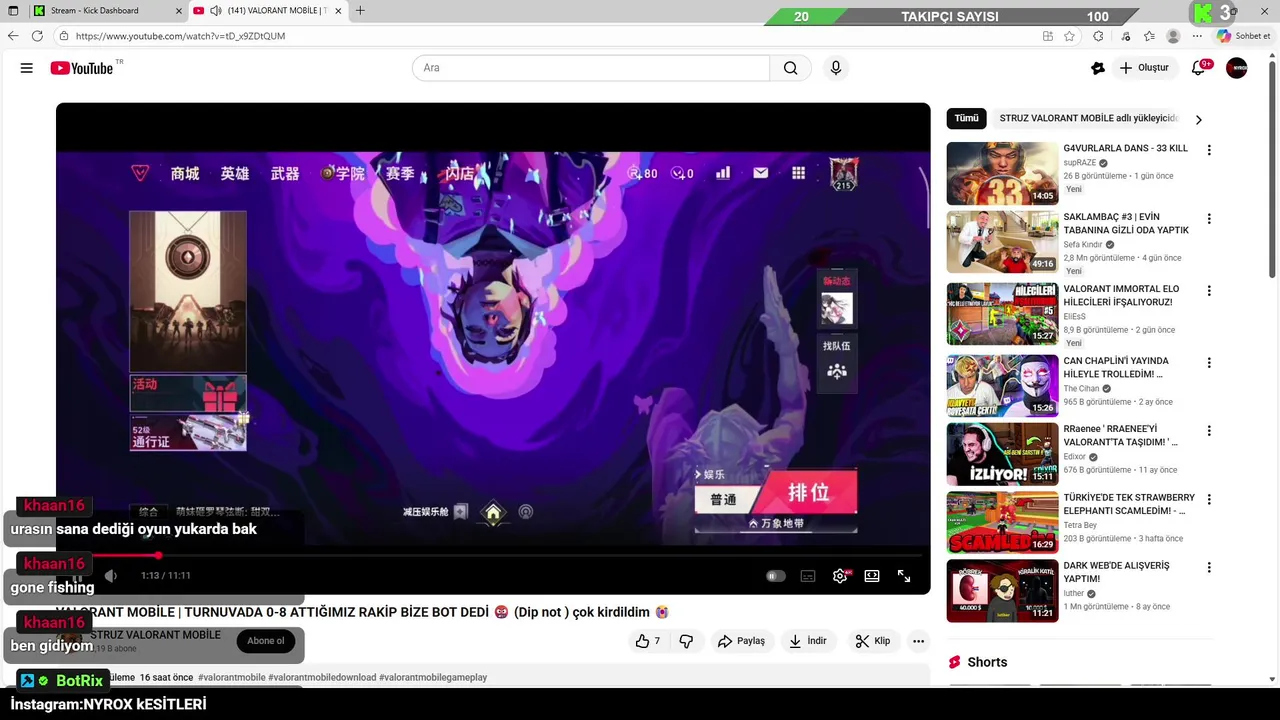Switch to theater mode in the player
The width and height of the screenshot is (1280, 720).
872,576
